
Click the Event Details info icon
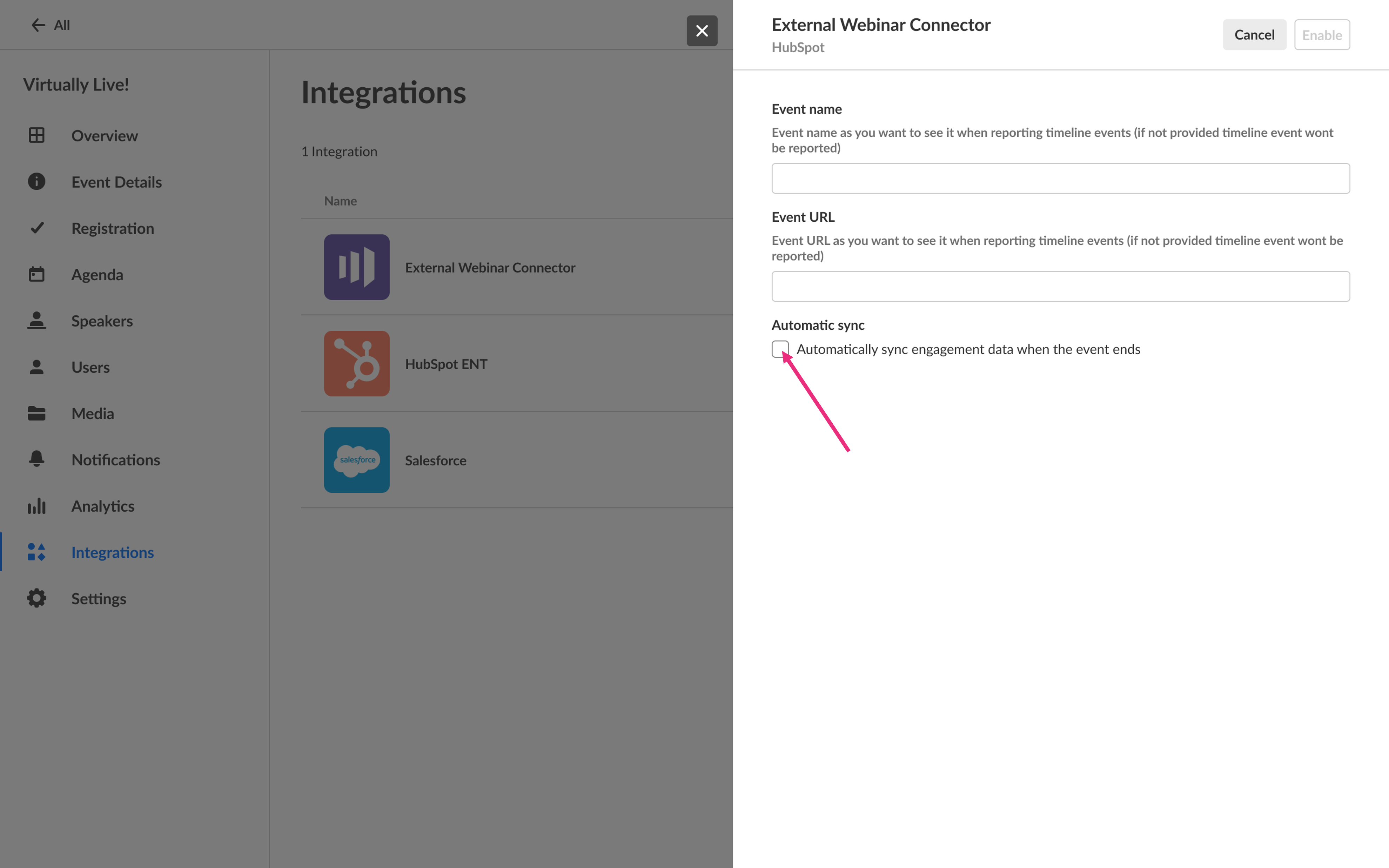pos(37,181)
